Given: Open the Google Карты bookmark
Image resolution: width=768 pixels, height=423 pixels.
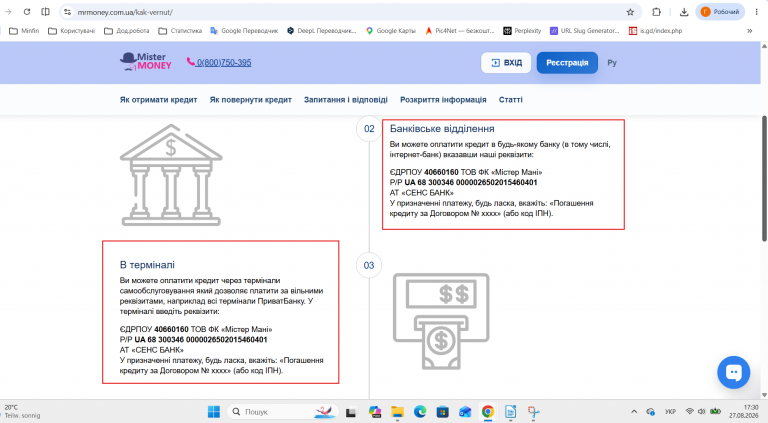Looking at the screenshot, I should pos(391,31).
